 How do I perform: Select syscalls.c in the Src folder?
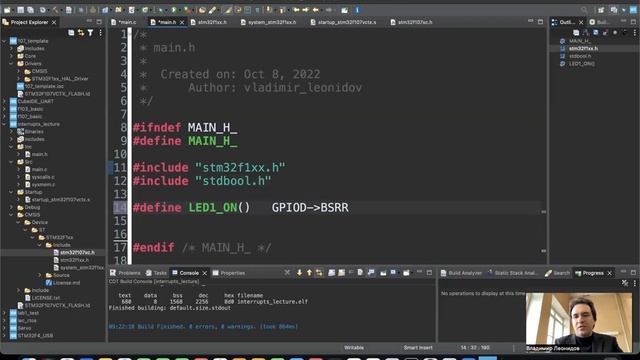pyautogui.click(x=43, y=177)
